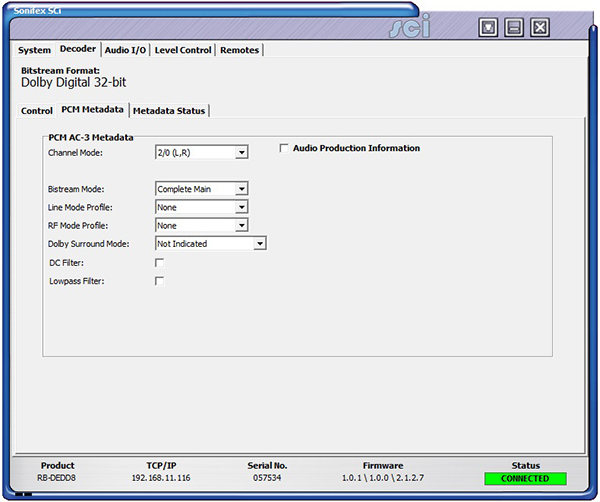600x502 pixels.
Task: Open the Metadata Status sub-tab
Action: tap(169, 111)
